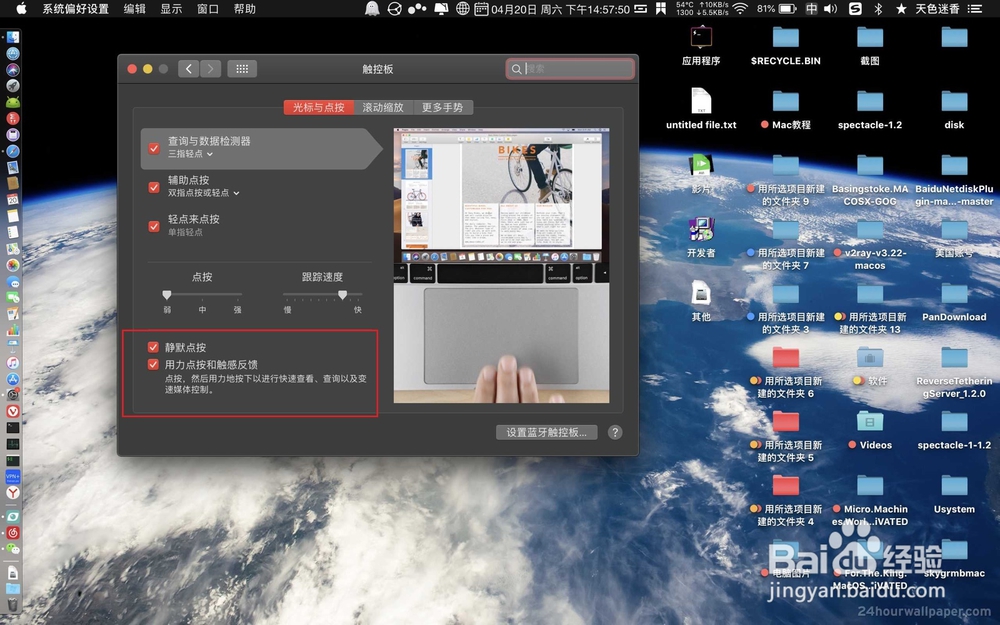
Task: Click the help question mark button
Action: coord(615,432)
